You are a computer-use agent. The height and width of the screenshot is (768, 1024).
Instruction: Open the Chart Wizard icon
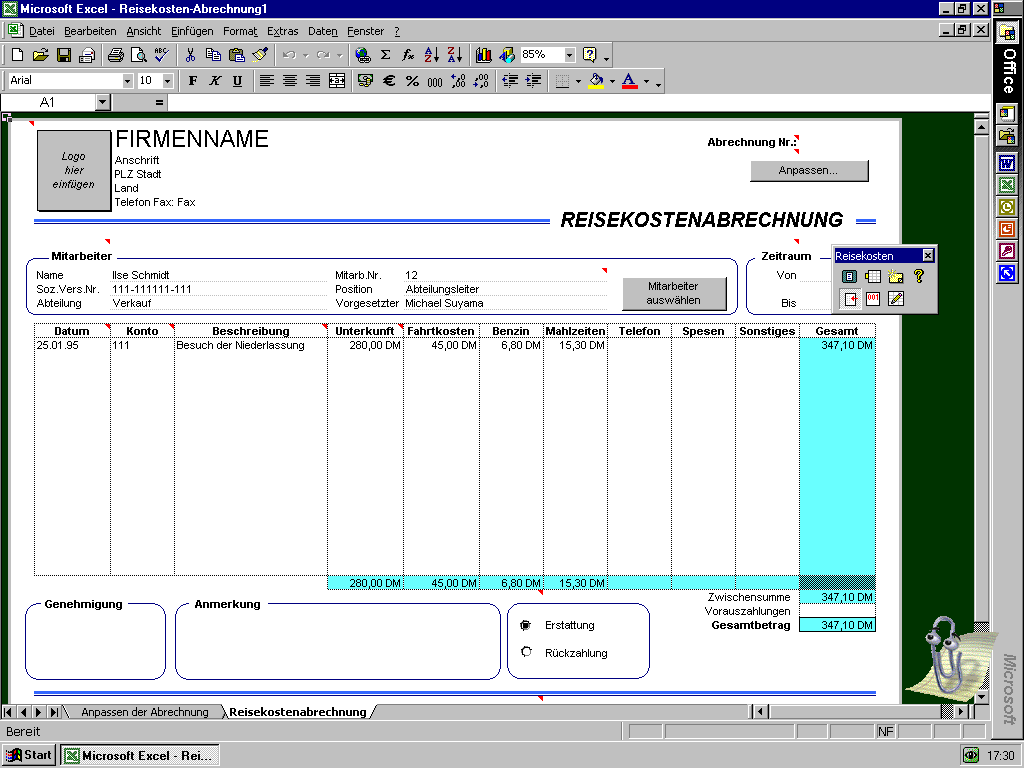point(484,55)
